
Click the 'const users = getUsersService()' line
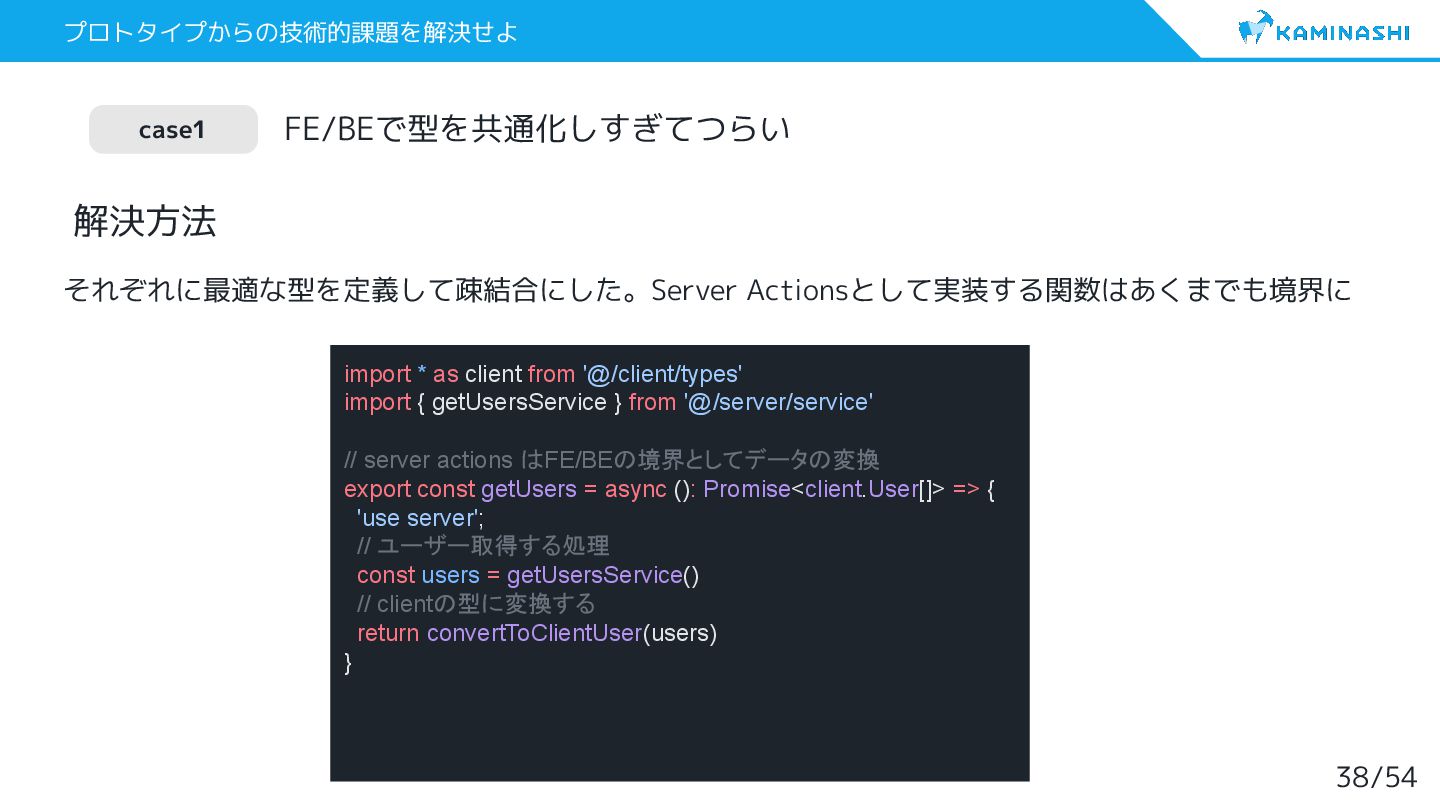(x=528, y=575)
